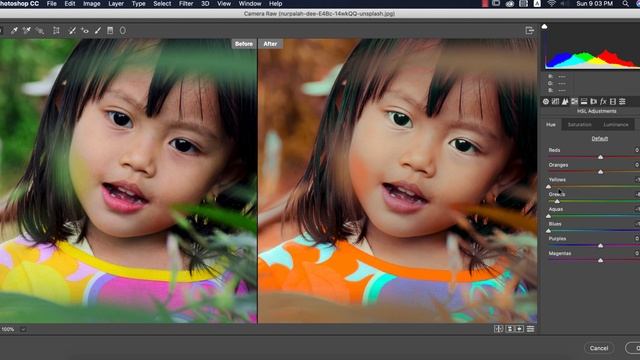Open the Tone Curve panel icon
The height and width of the screenshot is (360, 640).
556,102
